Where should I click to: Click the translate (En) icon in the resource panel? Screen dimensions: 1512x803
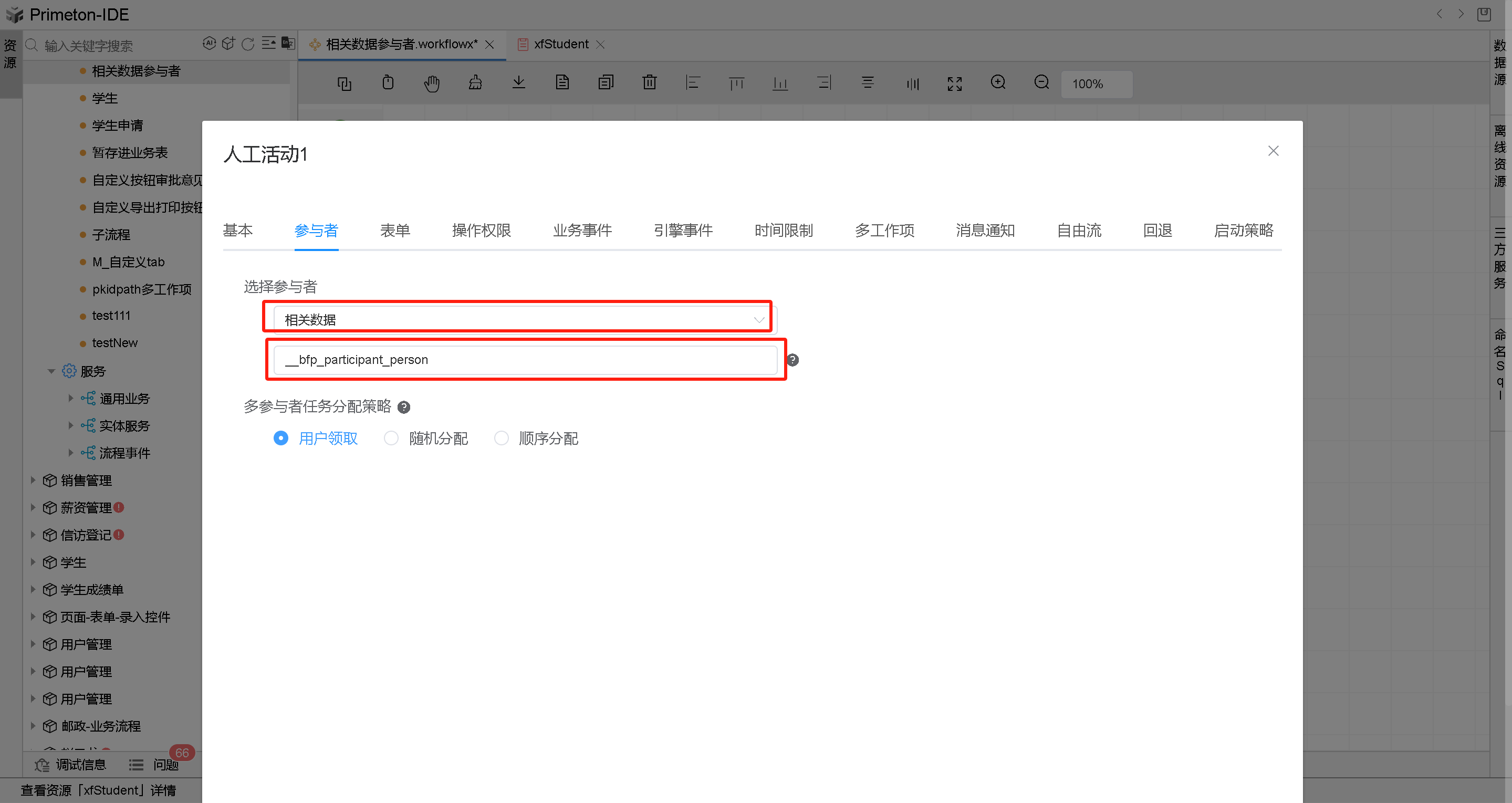coord(288,44)
